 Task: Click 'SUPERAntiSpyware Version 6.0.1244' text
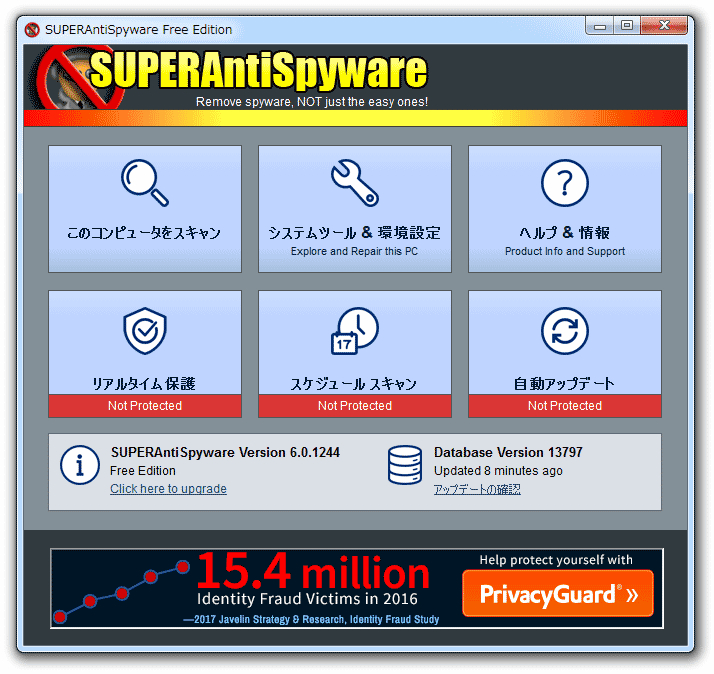point(225,452)
